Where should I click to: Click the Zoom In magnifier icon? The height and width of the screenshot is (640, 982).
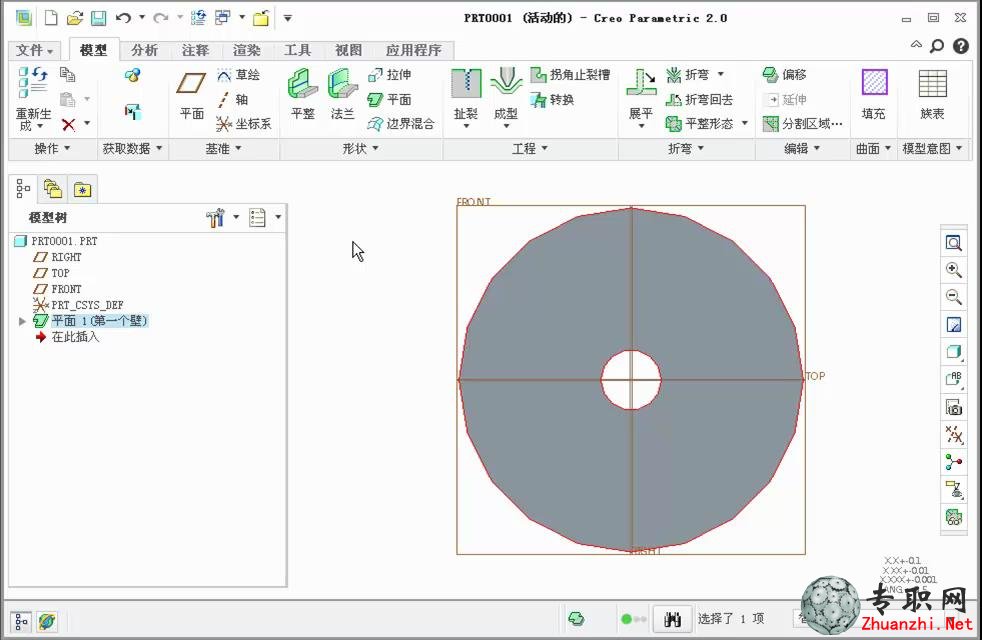[x=953, y=270]
